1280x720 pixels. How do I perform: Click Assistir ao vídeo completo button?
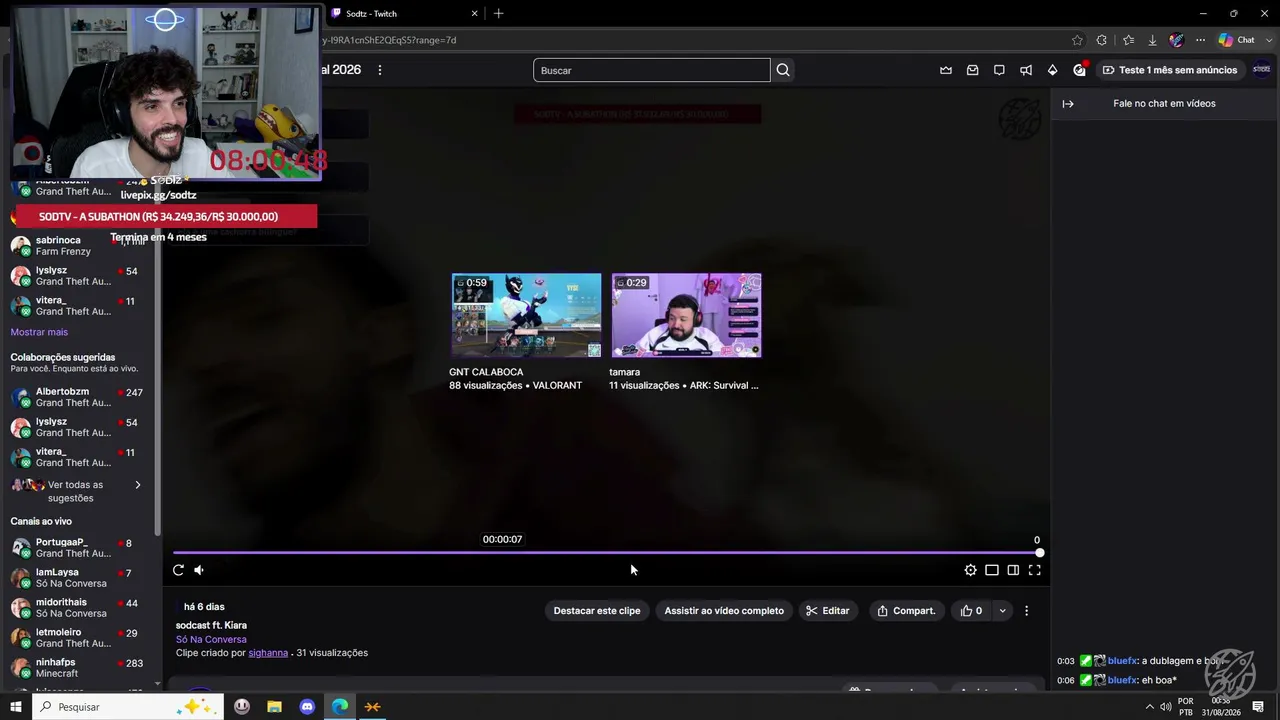(724, 611)
